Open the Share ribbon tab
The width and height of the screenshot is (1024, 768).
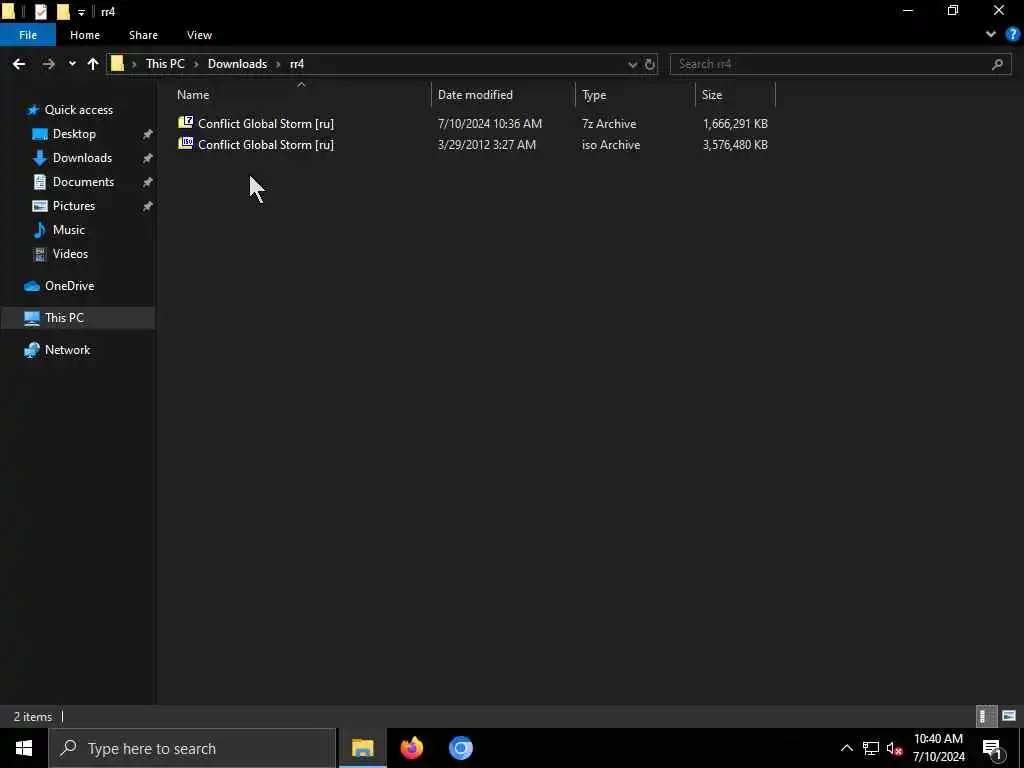[x=143, y=35]
